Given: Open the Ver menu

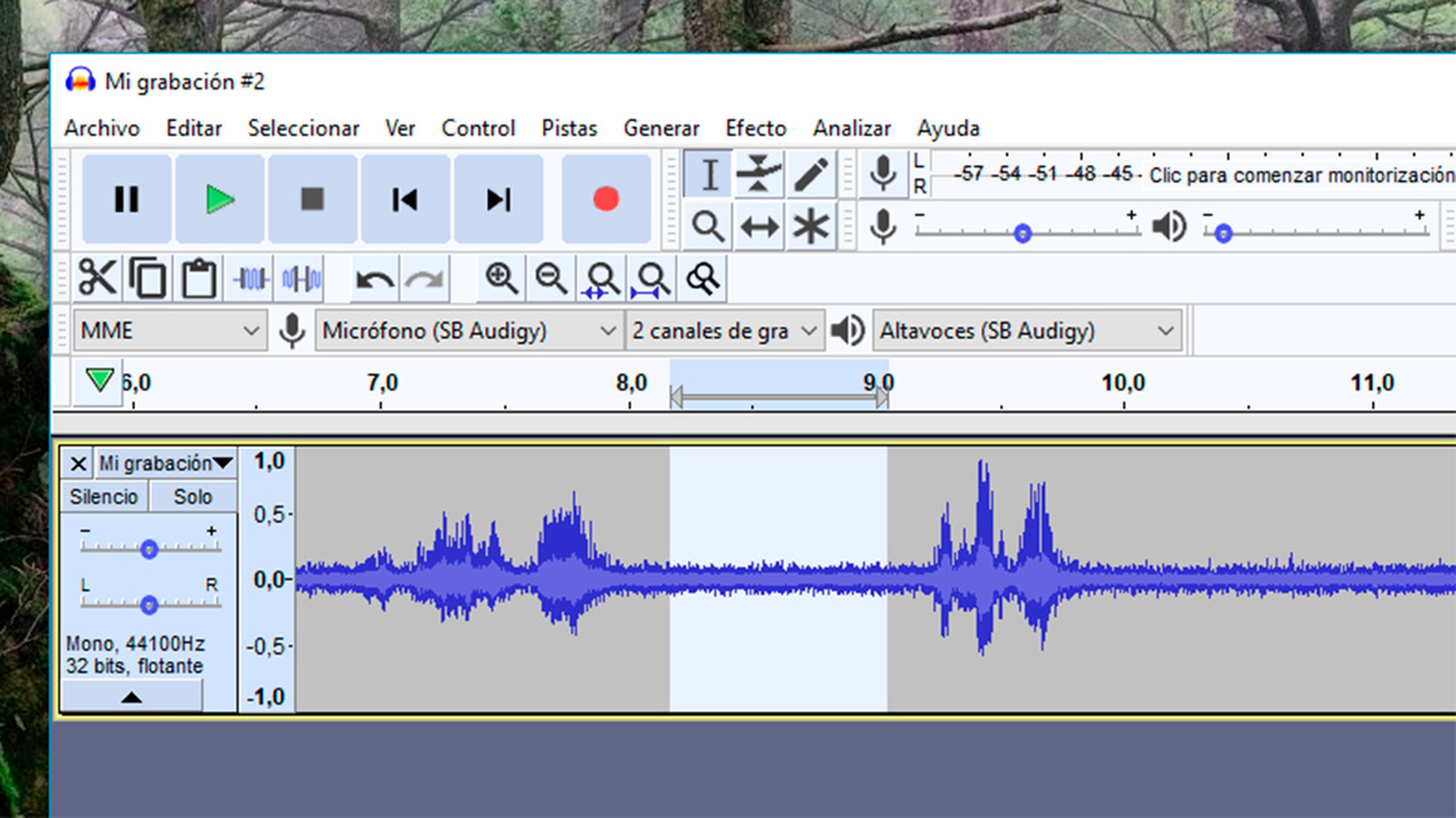Looking at the screenshot, I should (400, 129).
